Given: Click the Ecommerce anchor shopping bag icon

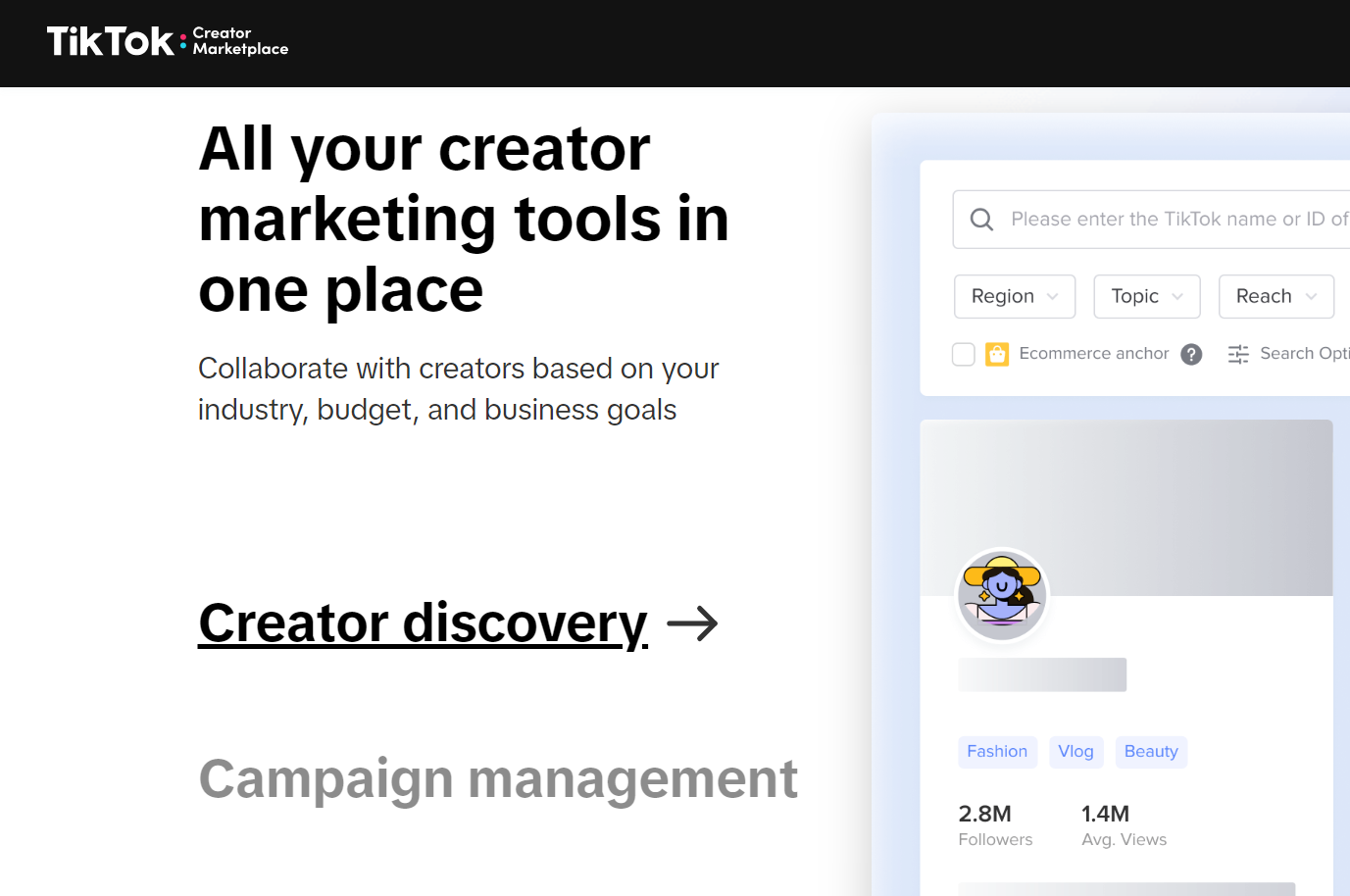Looking at the screenshot, I should tap(997, 354).
